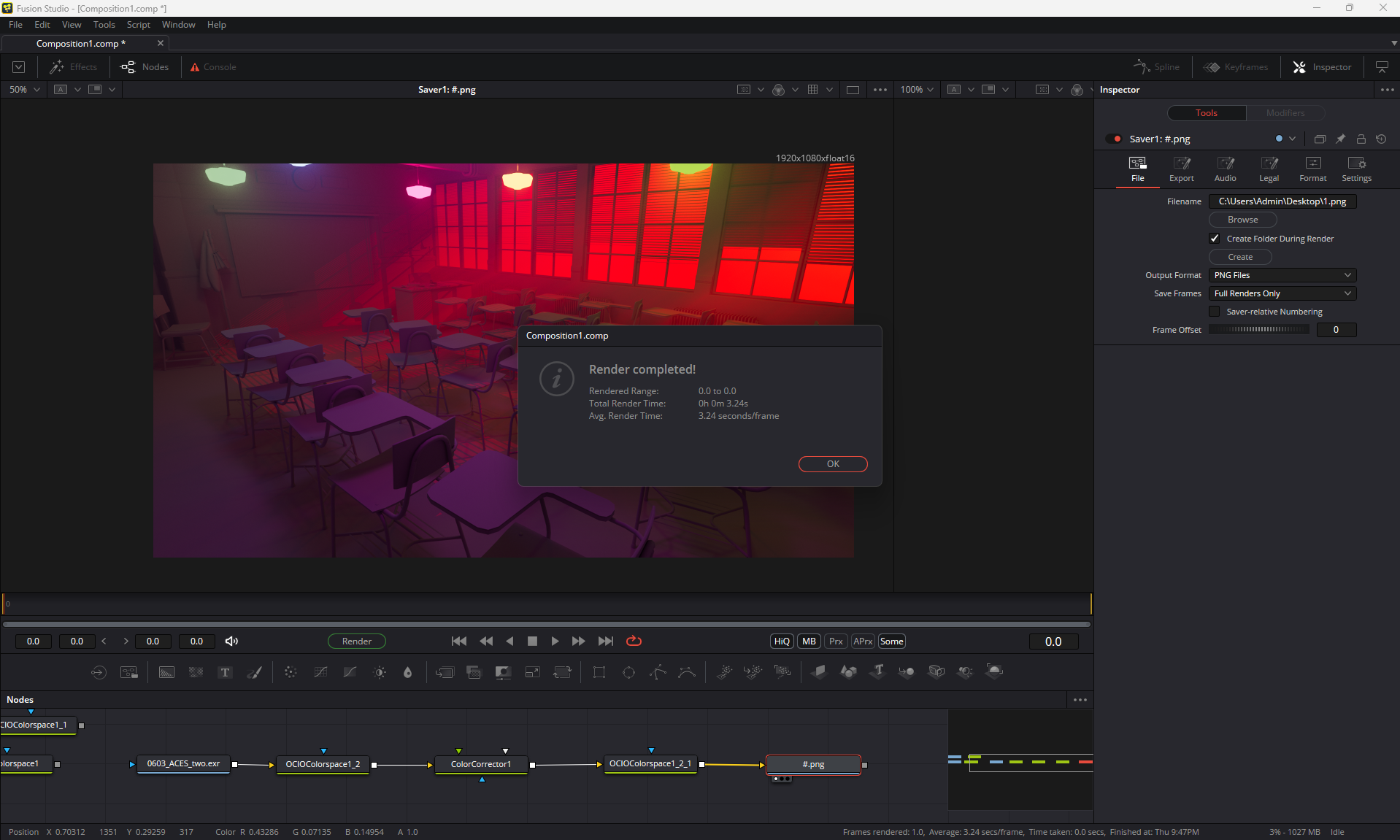Select the ColorCorrector1 node
Viewport: 1400px width, 840px height.
(480, 764)
